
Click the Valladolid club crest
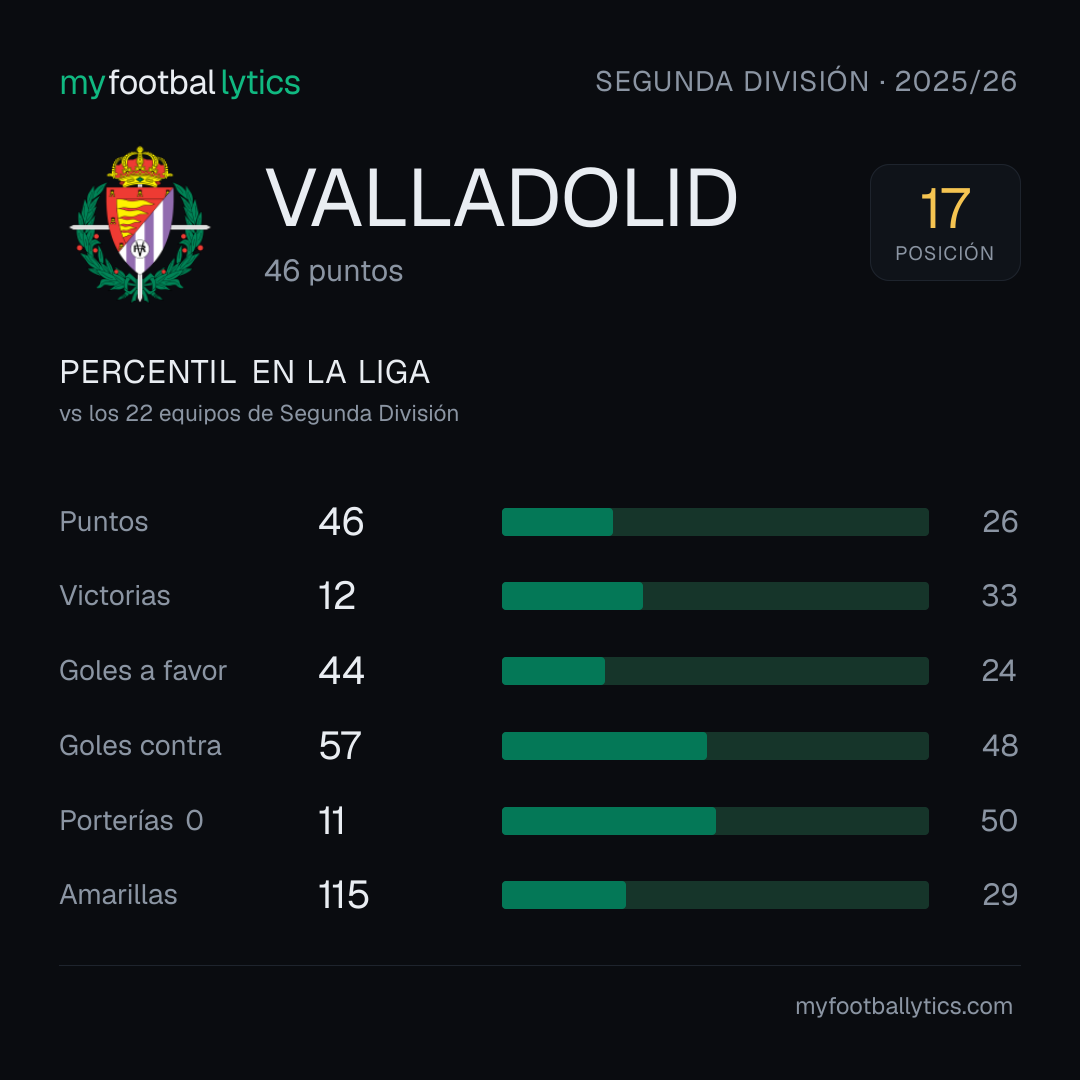140,223
